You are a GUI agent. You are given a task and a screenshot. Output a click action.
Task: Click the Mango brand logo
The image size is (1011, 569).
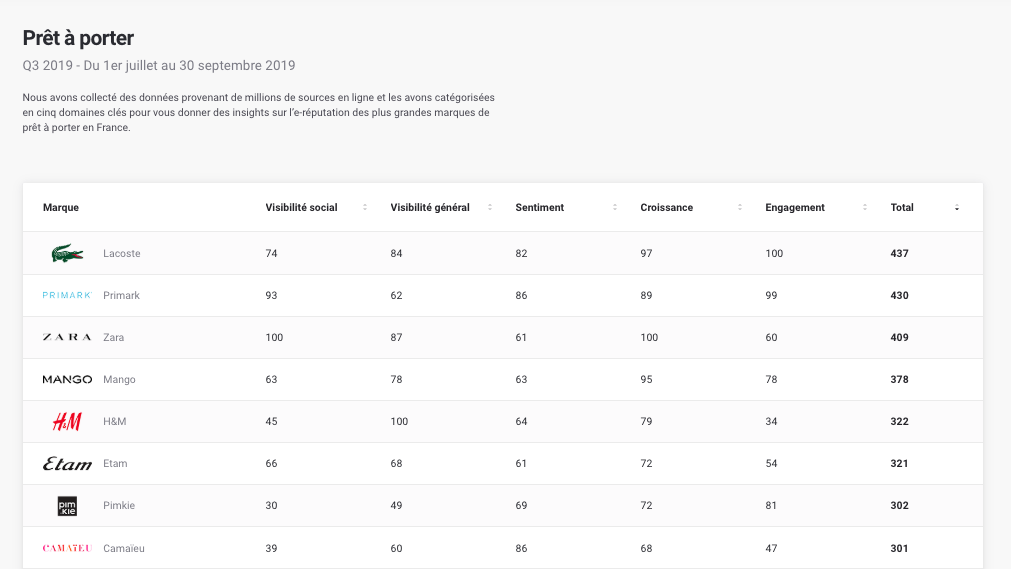coord(67,380)
